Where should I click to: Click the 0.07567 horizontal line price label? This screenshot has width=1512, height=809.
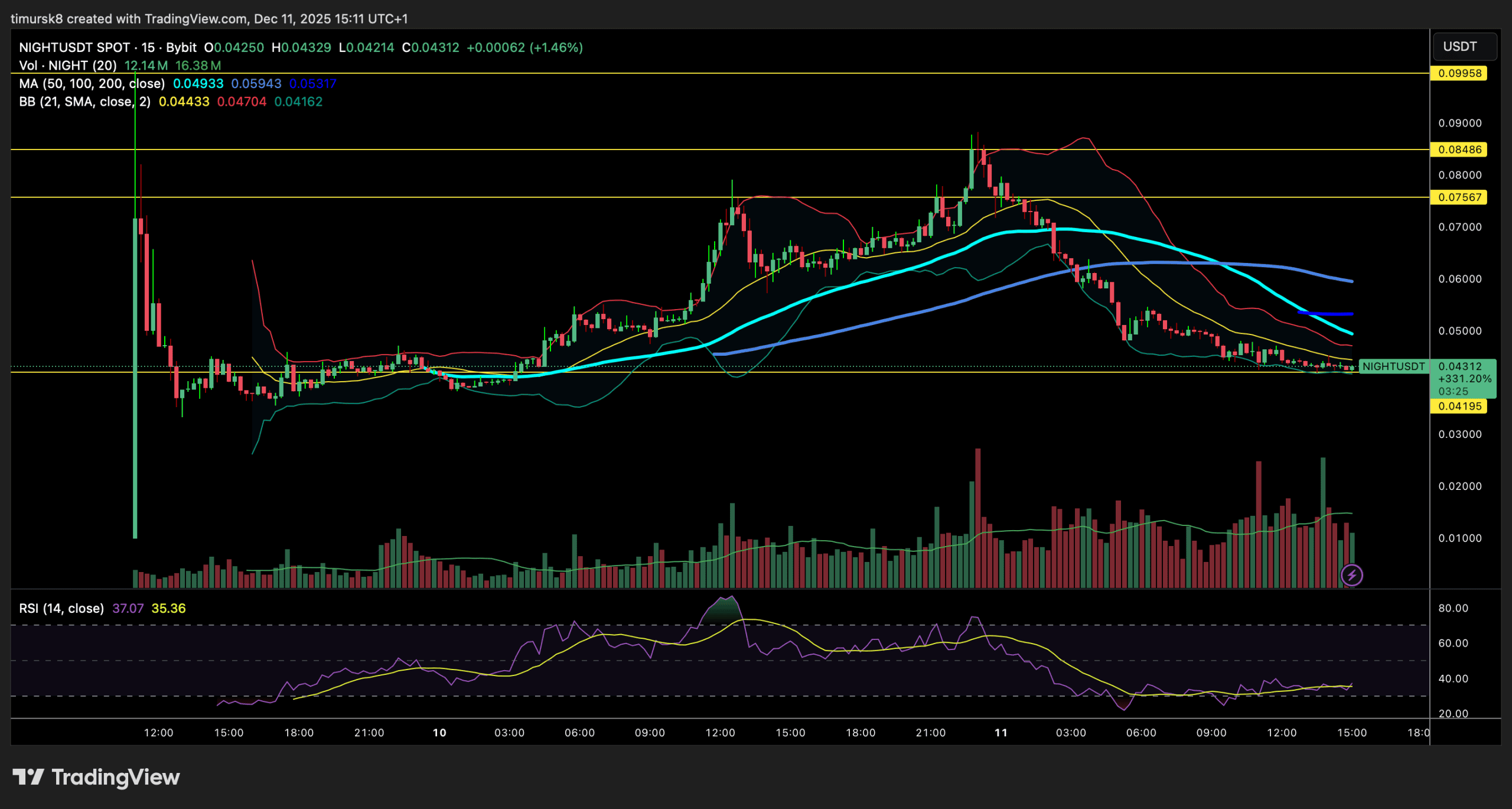pyautogui.click(x=1459, y=197)
